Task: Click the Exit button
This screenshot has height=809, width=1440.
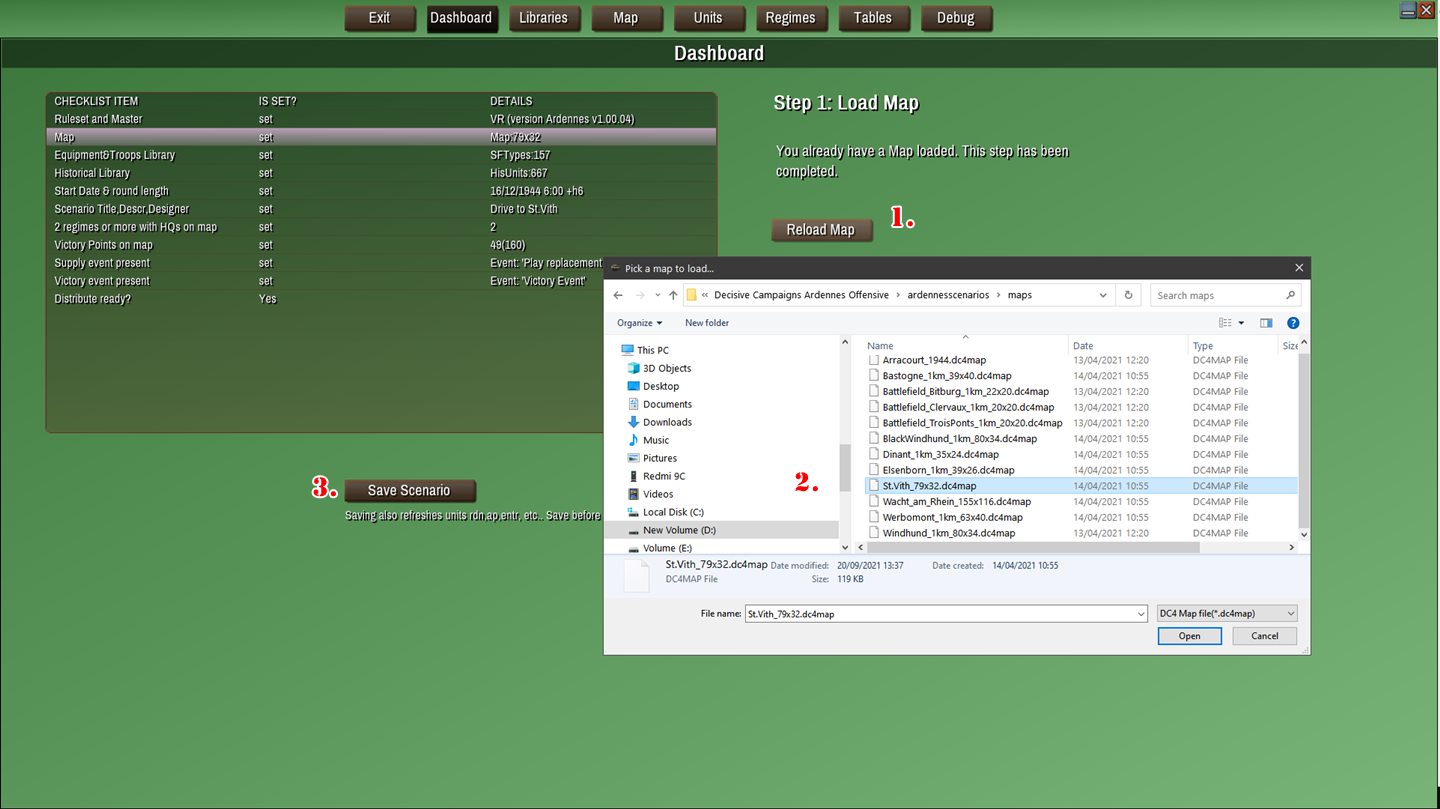Action: click(x=379, y=18)
